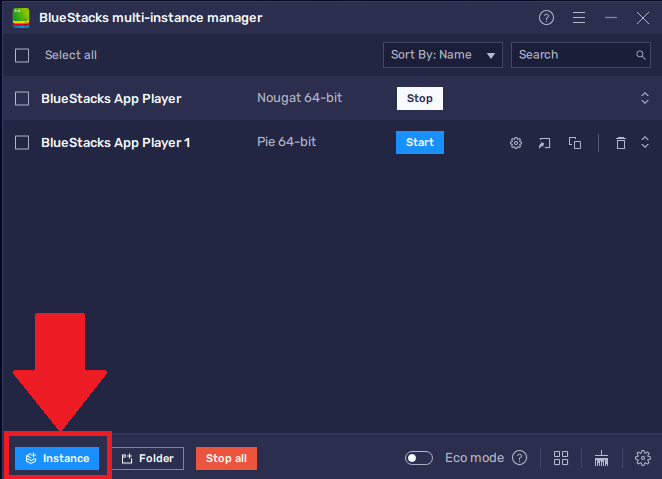Reorder handle for BlueStacks App Player 1 row
Screen dimensions: 662x479
pos(645,142)
